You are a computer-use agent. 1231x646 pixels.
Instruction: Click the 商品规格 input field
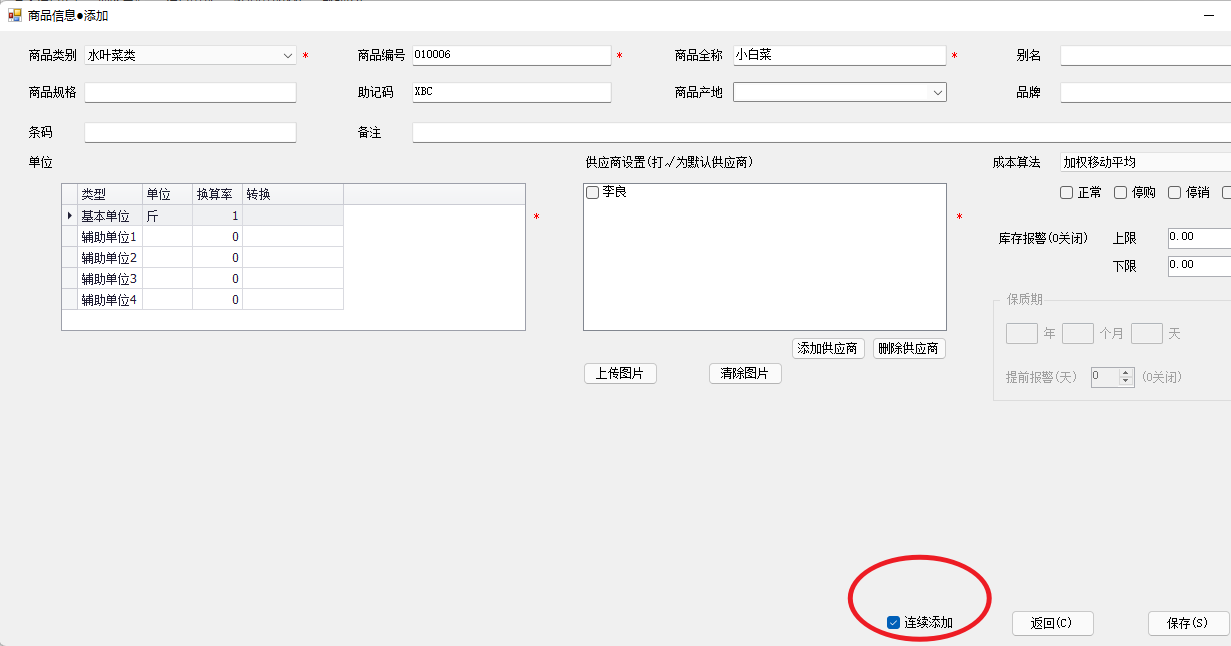tap(190, 92)
